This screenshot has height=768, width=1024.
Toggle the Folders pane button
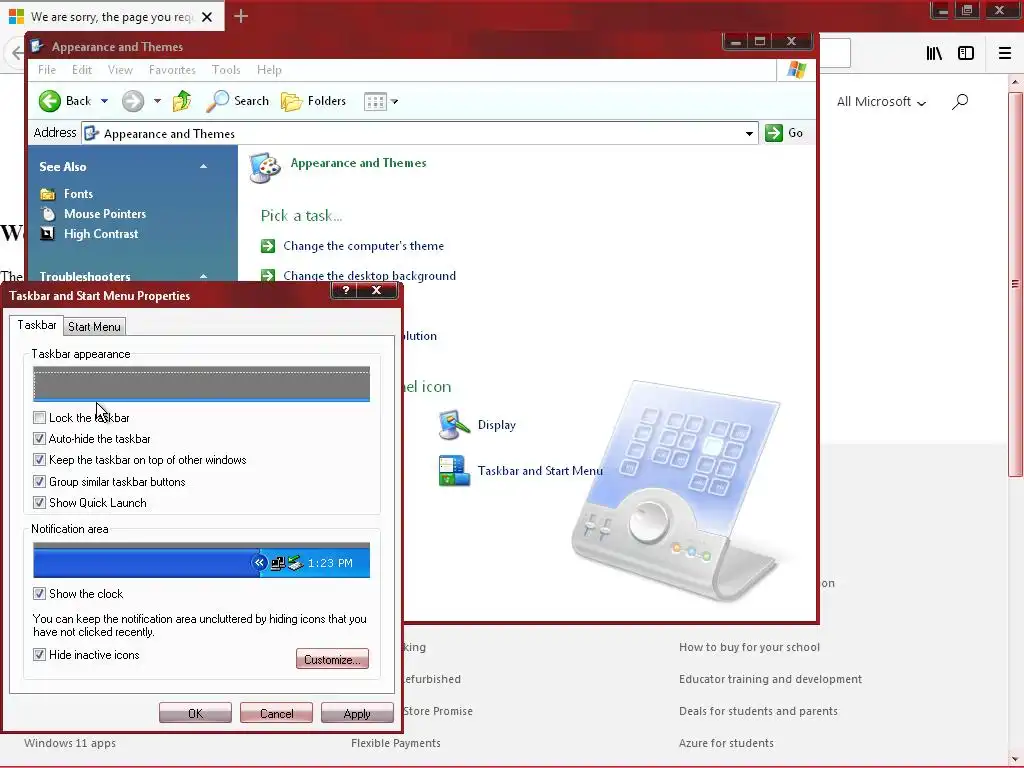click(x=313, y=101)
